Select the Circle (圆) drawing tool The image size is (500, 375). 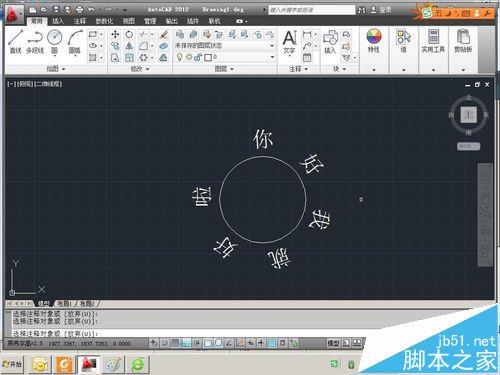click(55, 41)
